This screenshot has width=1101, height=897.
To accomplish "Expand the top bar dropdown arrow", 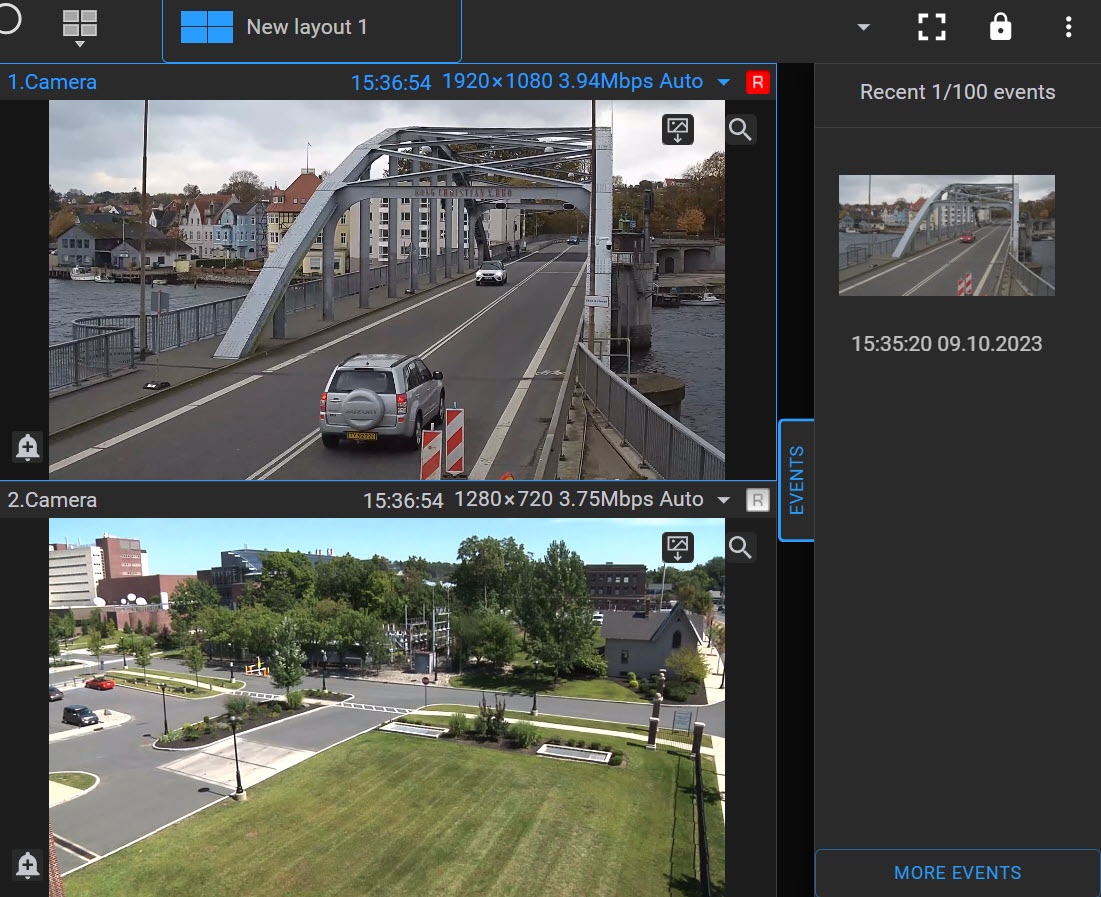I will [x=864, y=27].
